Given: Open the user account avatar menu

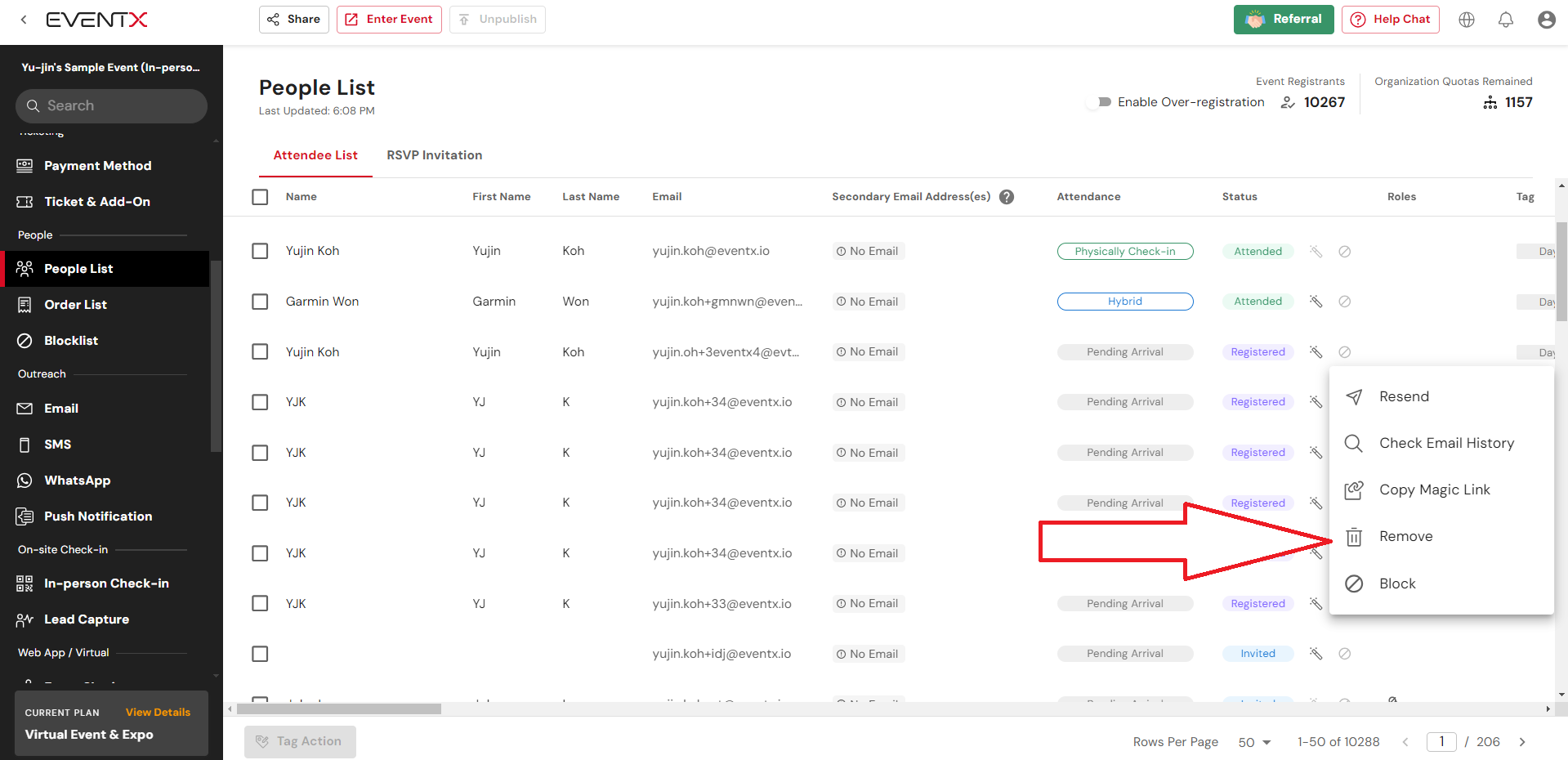Looking at the screenshot, I should [1546, 20].
